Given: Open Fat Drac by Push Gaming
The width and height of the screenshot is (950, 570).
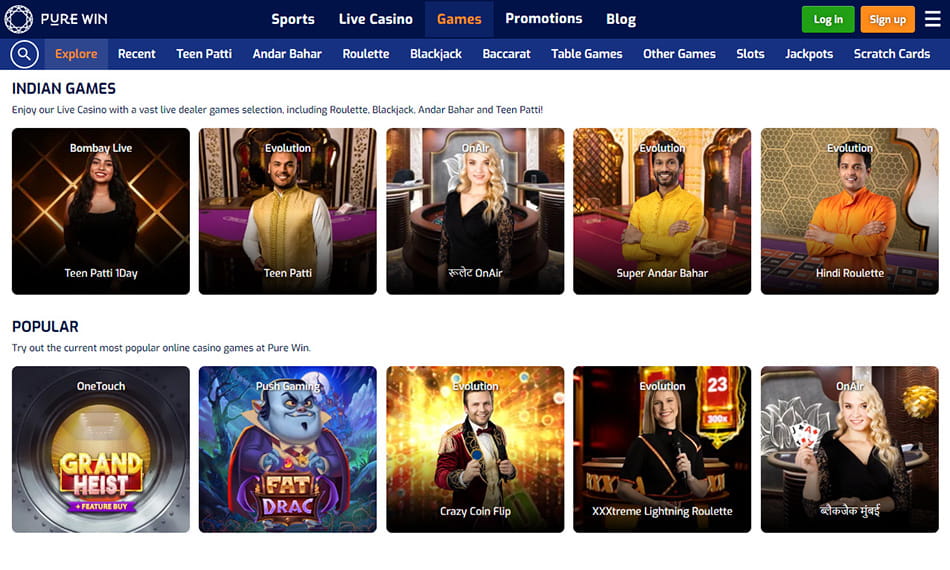Looking at the screenshot, I should (x=288, y=449).
